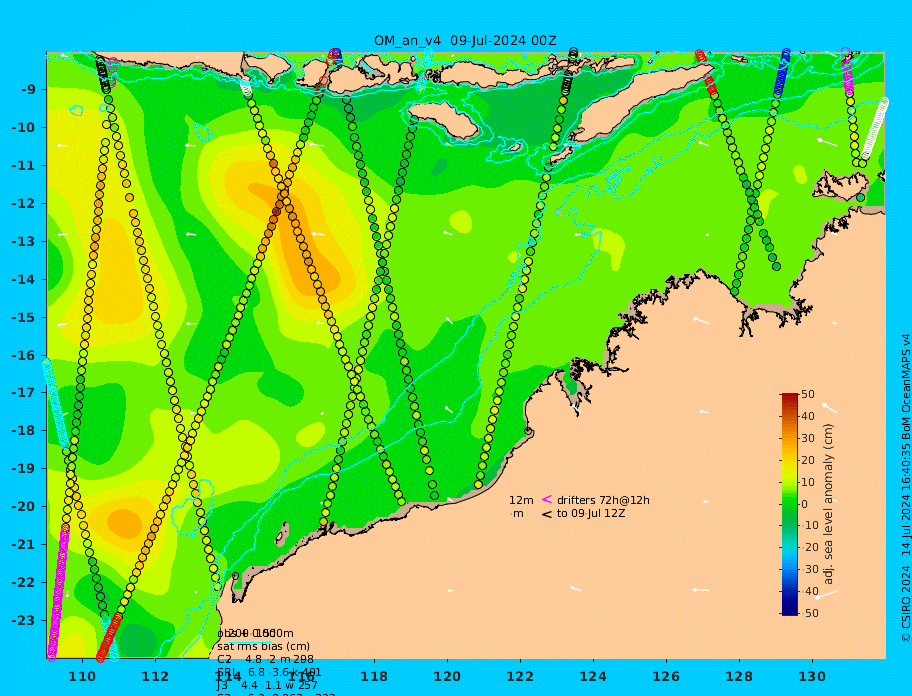Click the longitude axis label "120"
912x696 pixels.
(x=447, y=676)
